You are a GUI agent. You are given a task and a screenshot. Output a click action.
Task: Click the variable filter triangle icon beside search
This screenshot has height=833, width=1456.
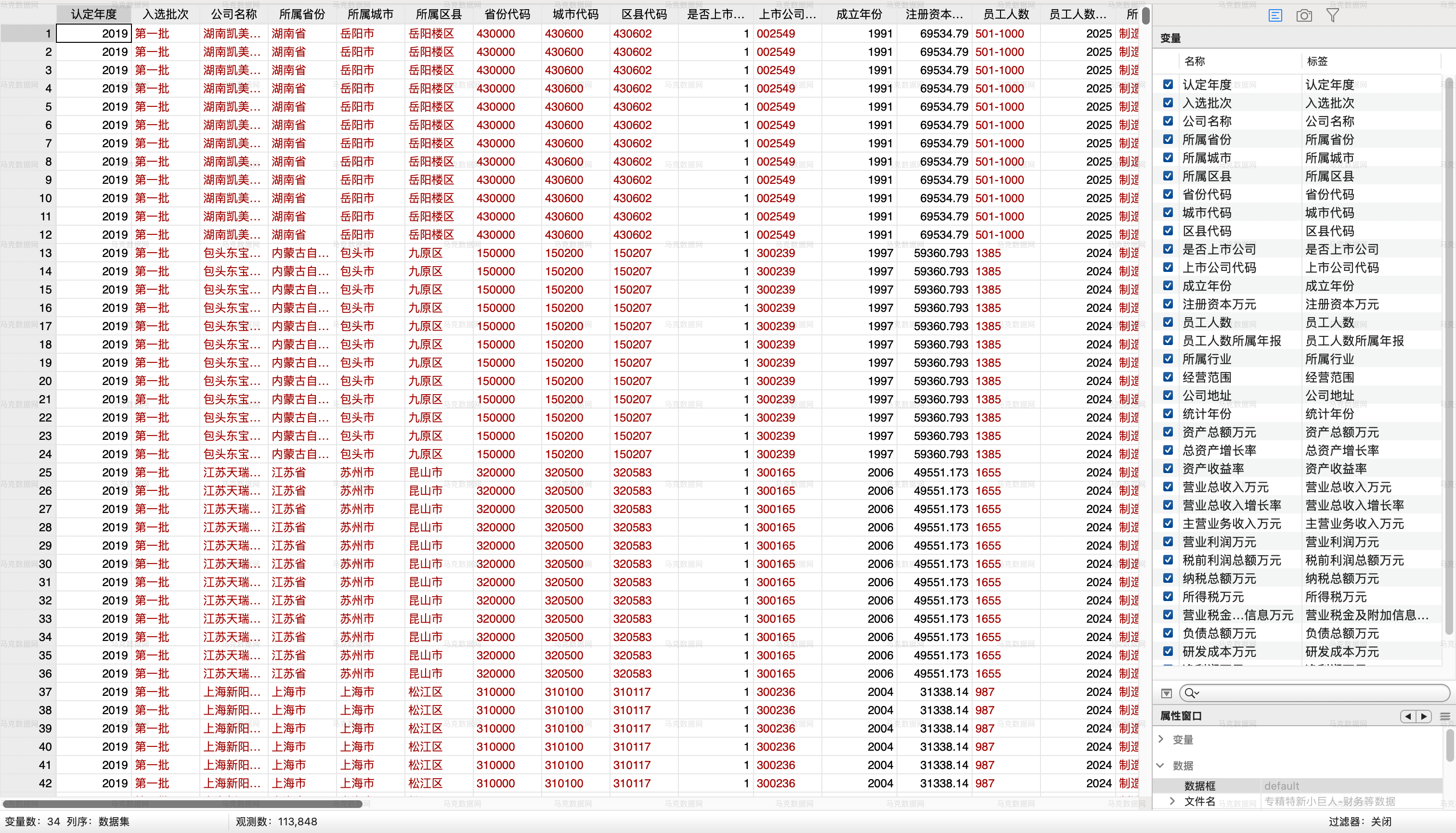coord(1167,693)
